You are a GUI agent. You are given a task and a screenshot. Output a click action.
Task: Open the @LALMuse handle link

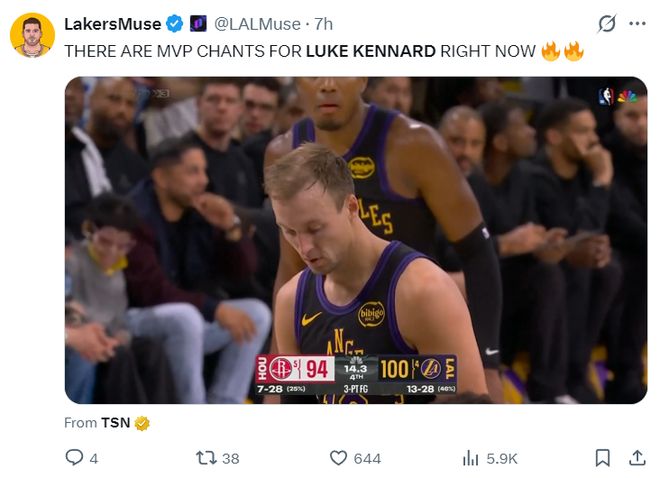(258, 23)
